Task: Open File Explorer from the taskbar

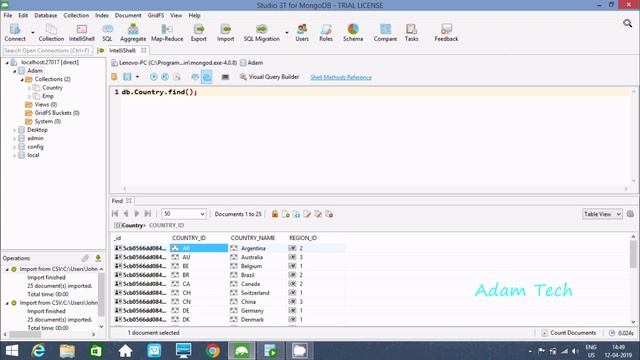Action: pyautogui.click(x=67, y=351)
